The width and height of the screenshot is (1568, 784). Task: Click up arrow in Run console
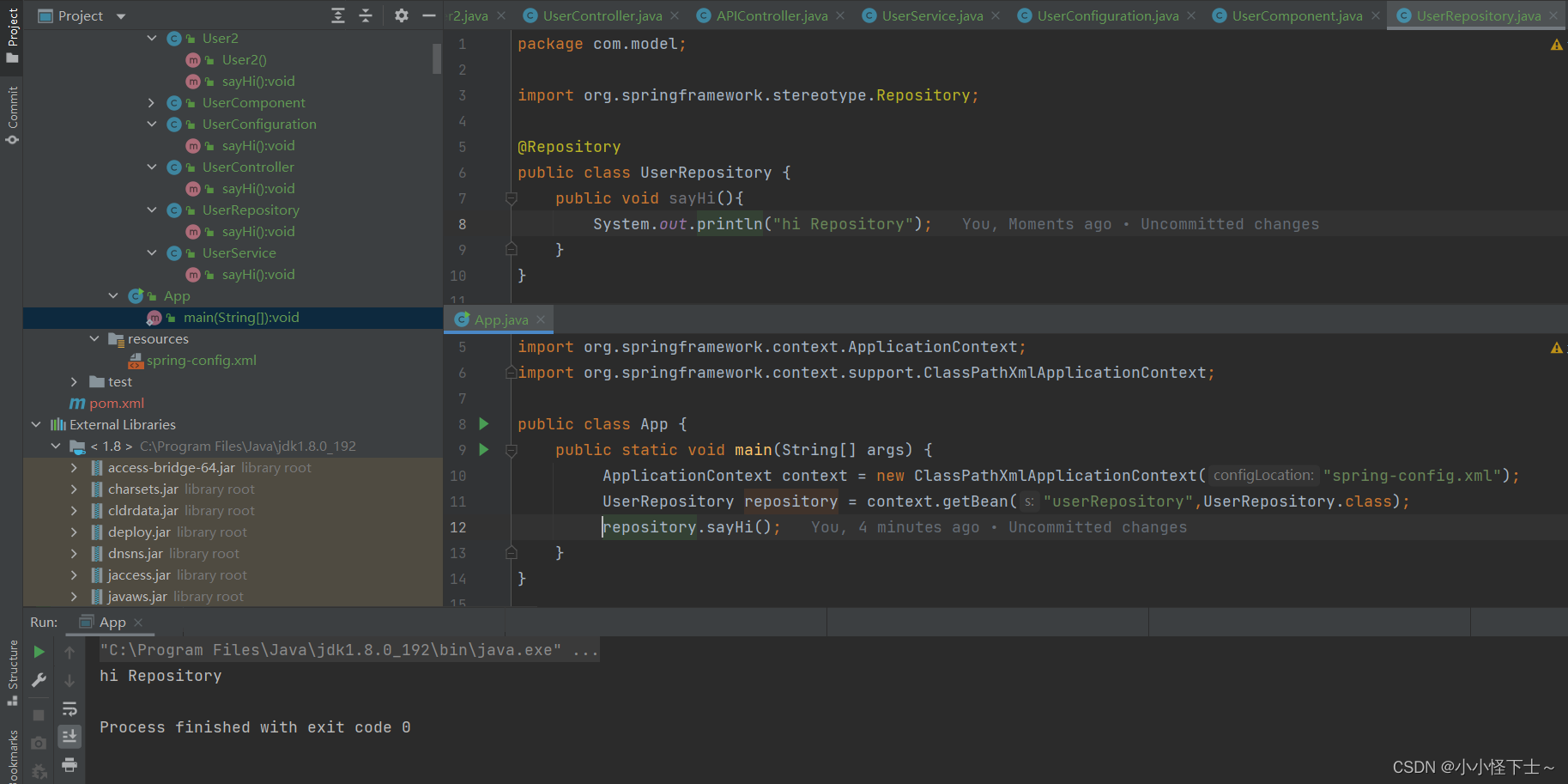[x=70, y=653]
